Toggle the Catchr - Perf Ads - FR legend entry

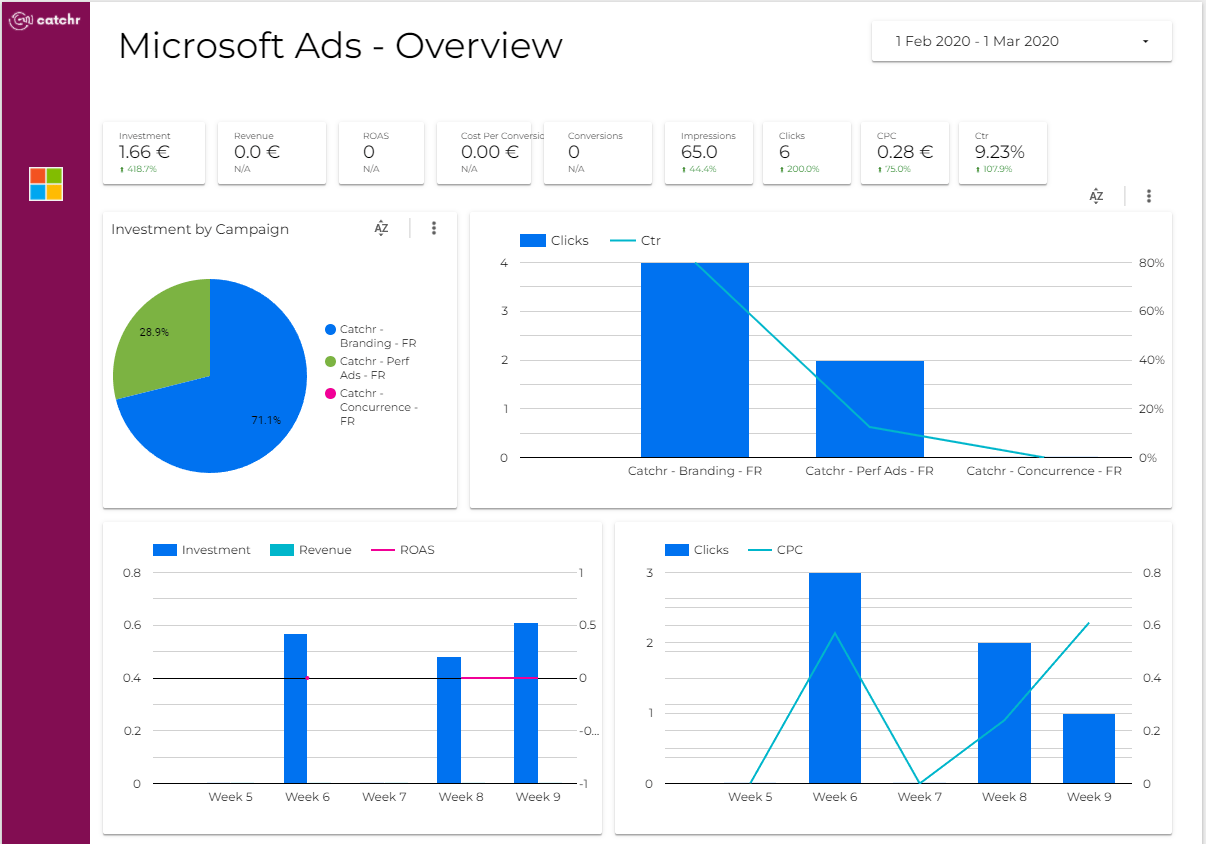coord(368,368)
